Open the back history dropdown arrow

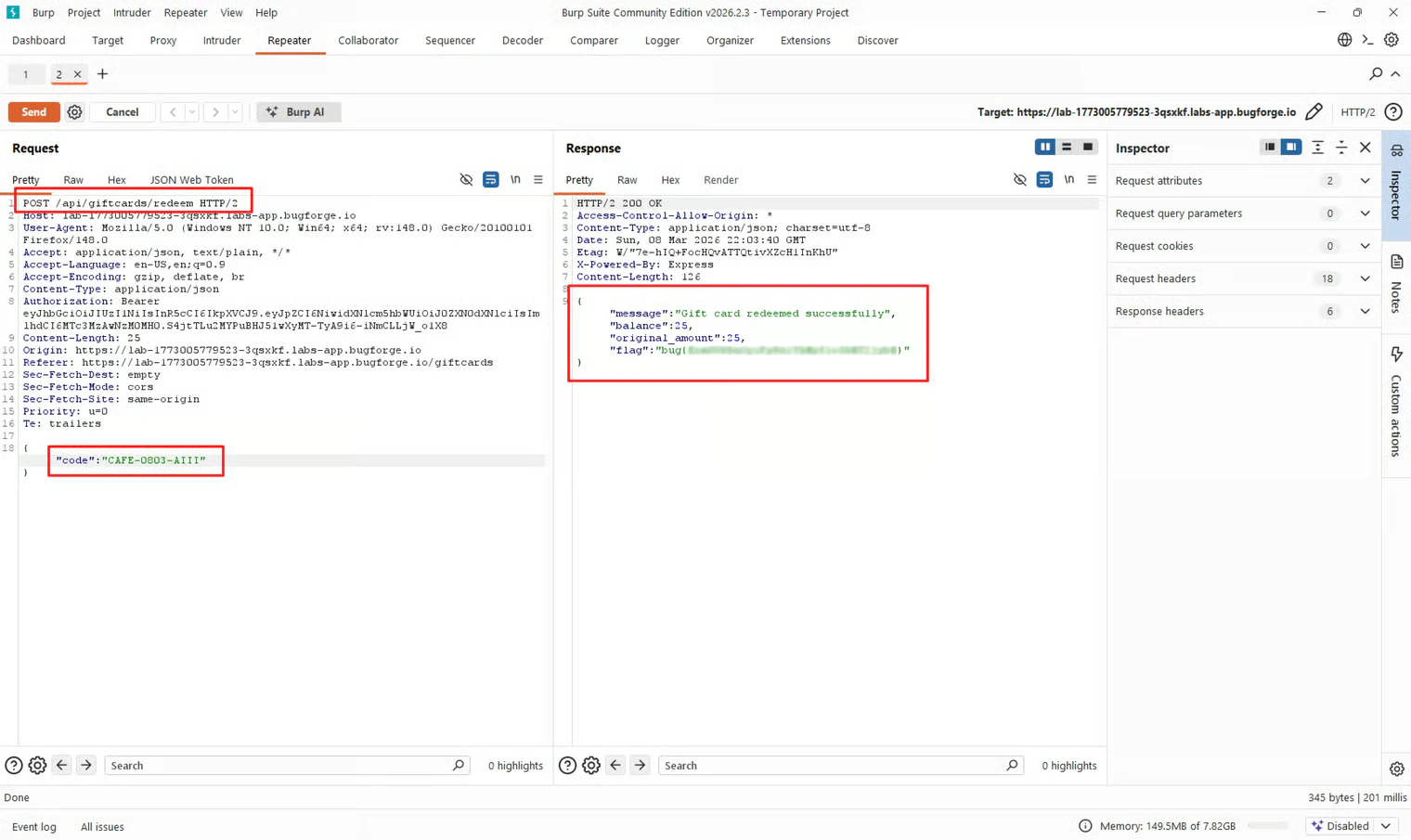click(x=192, y=112)
